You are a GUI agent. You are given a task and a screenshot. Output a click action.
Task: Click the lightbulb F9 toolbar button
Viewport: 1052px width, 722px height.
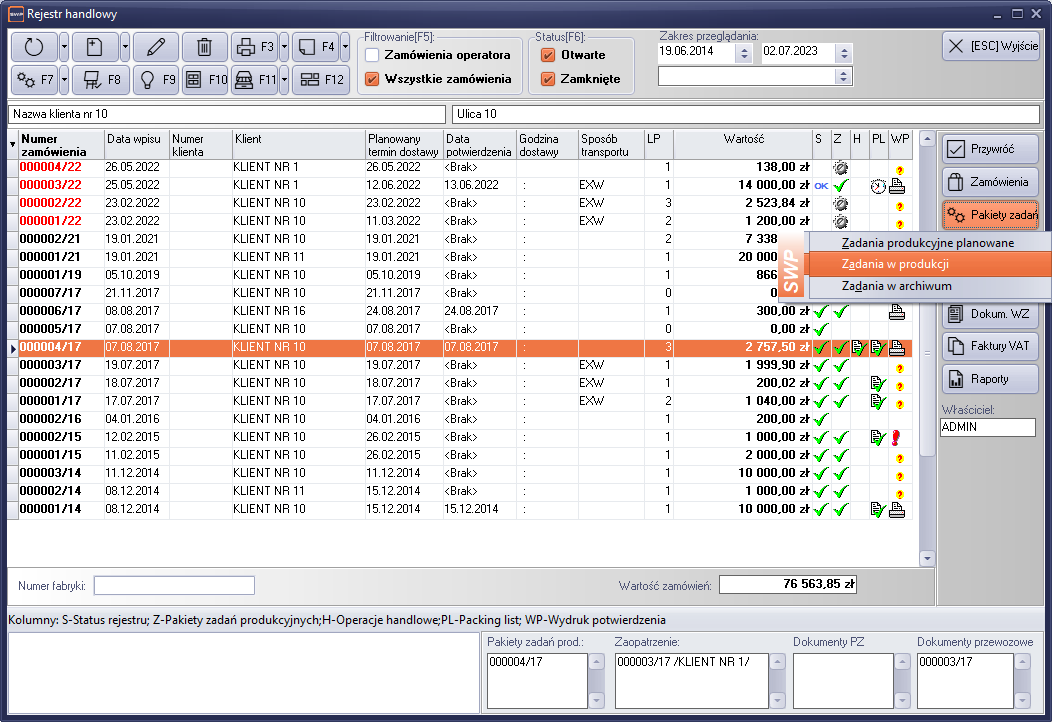click(155, 79)
